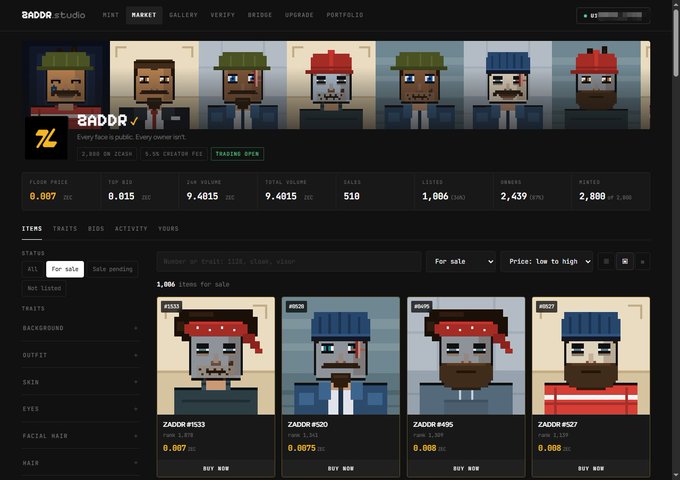Click the verified checkmark beside ZADDR title
680x480 pixels.
point(134,121)
